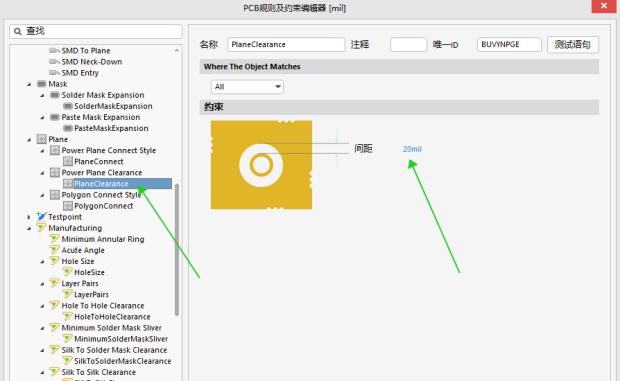Click the rule tree vertical scrollbar
Viewport: 620px width, 381px height.
pyautogui.click(x=177, y=250)
